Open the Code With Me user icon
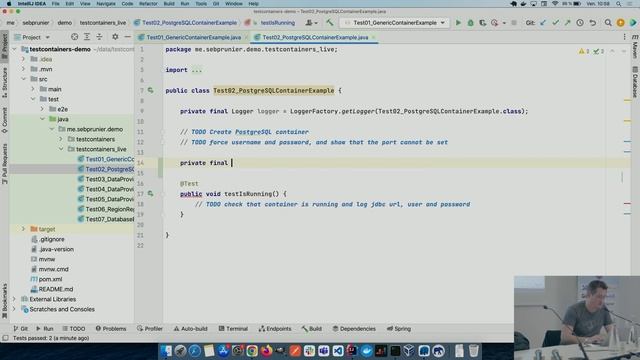Screen dimensions: 640x360 click(311, 23)
